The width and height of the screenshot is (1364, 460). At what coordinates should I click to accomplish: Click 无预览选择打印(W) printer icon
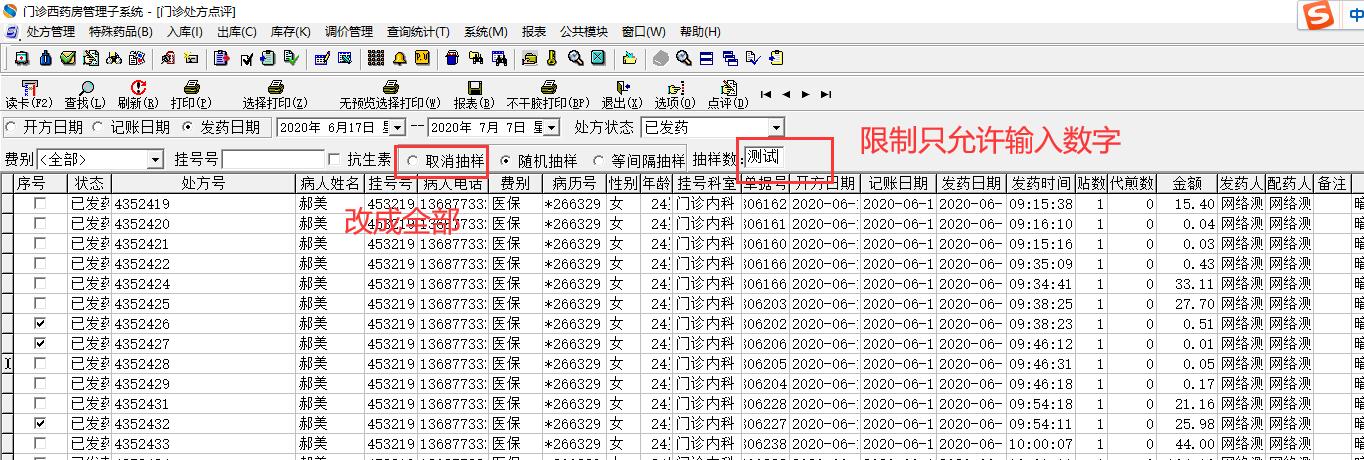[x=391, y=88]
